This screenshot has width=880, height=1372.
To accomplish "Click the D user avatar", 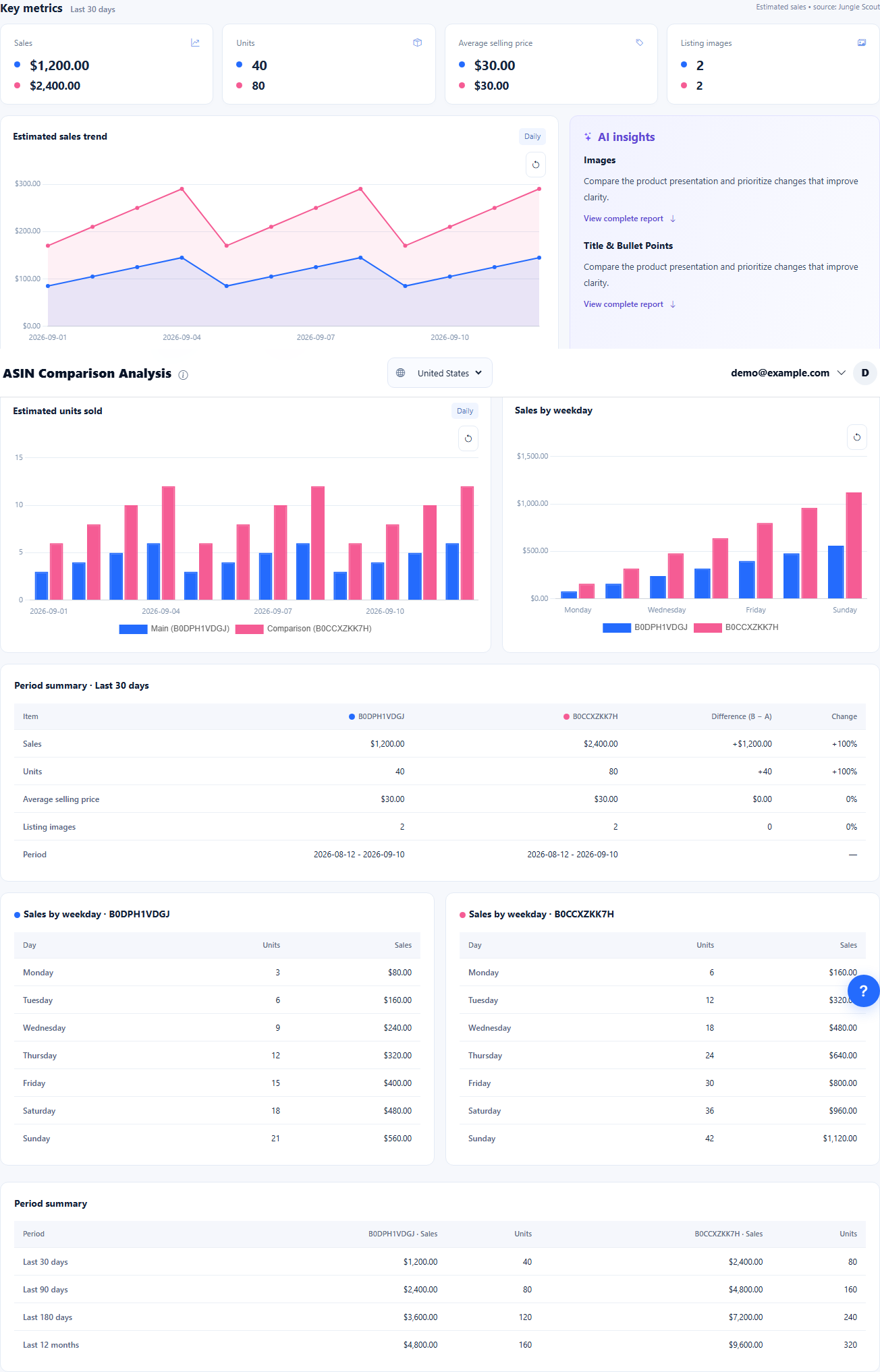I will 864,373.
